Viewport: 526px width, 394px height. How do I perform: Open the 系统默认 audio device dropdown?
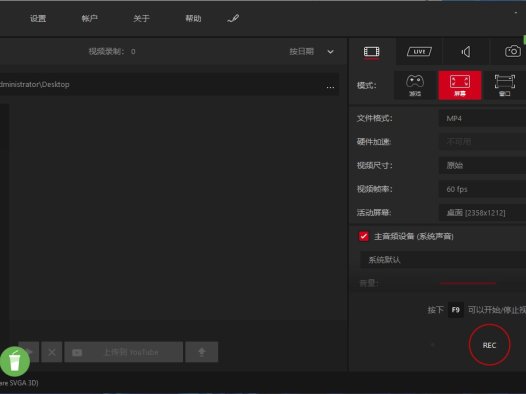[x=443, y=260]
